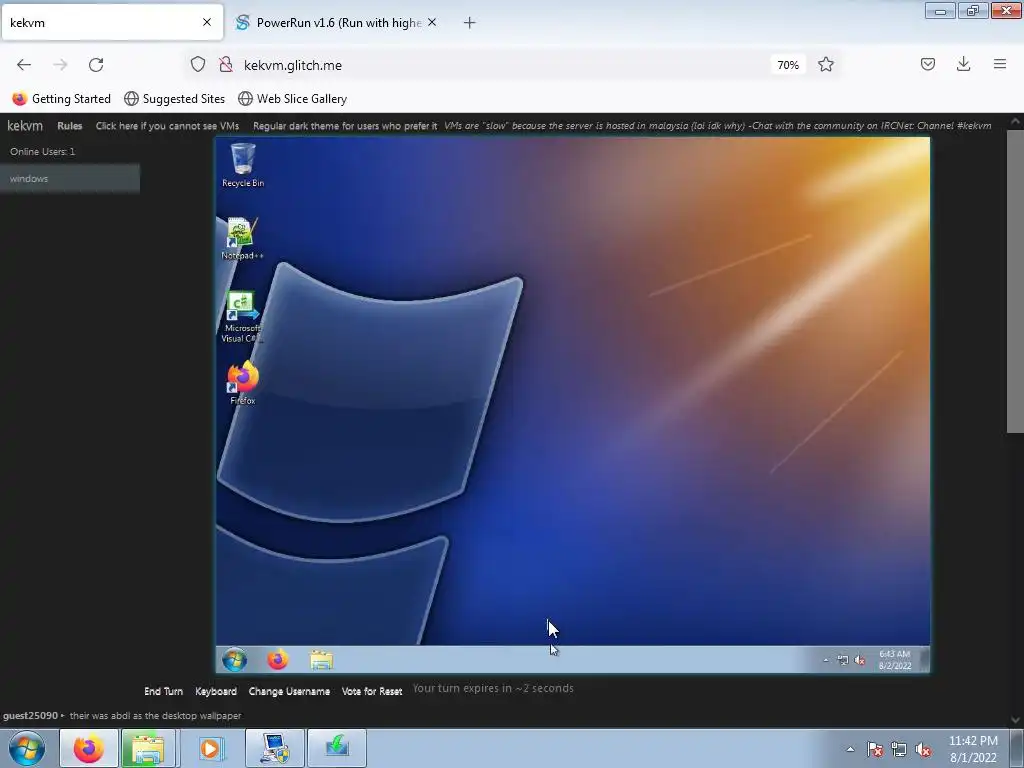Viewport: 1024px width, 768px height.
Task: Open the Save to Pocket icon
Action: coord(927,64)
